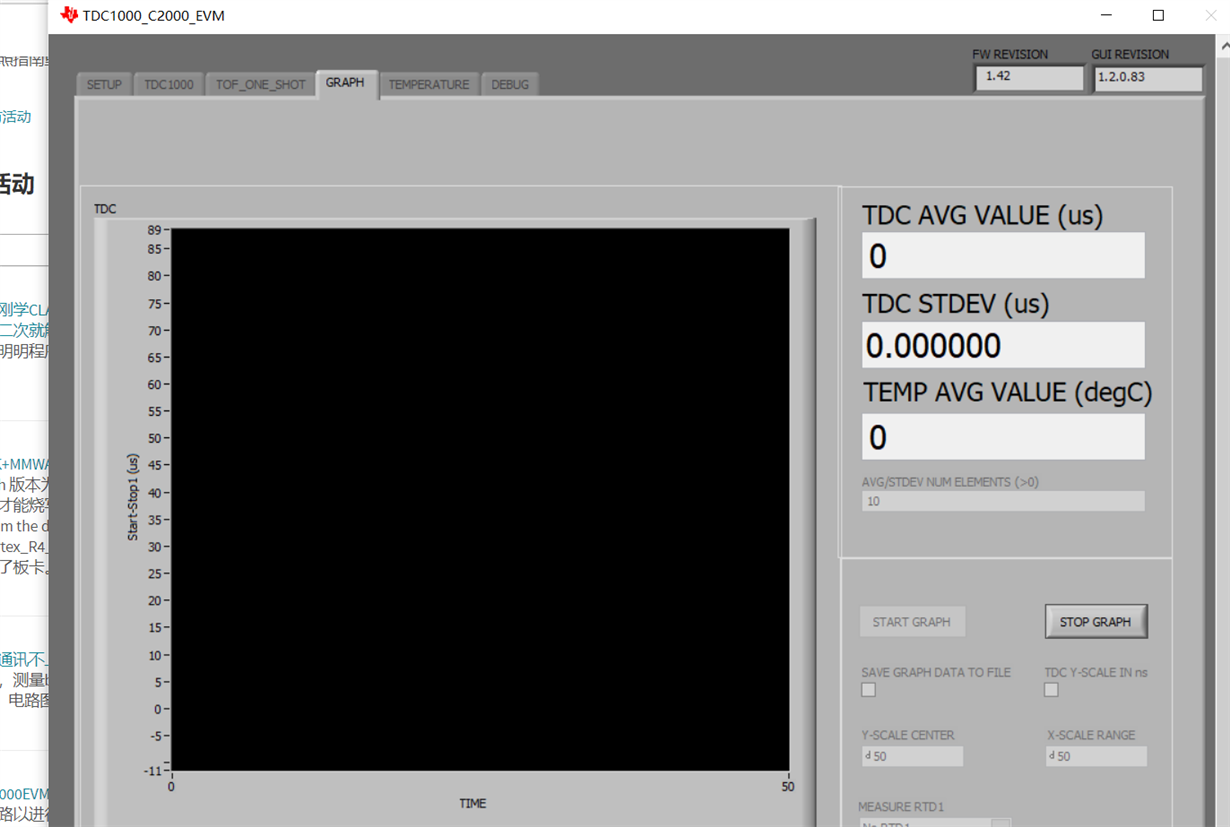Viewport: 1230px width, 827px height.
Task: Click the X-axis end value 50
Action: coord(788,787)
